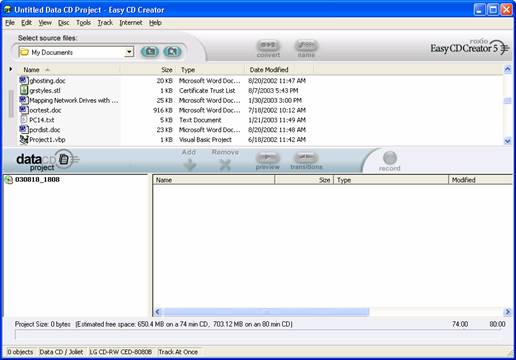Screen dimensions: 516x360
Task: Select the pcrdist.doc file icon
Action: pyautogui.click(x=23, y=129)
